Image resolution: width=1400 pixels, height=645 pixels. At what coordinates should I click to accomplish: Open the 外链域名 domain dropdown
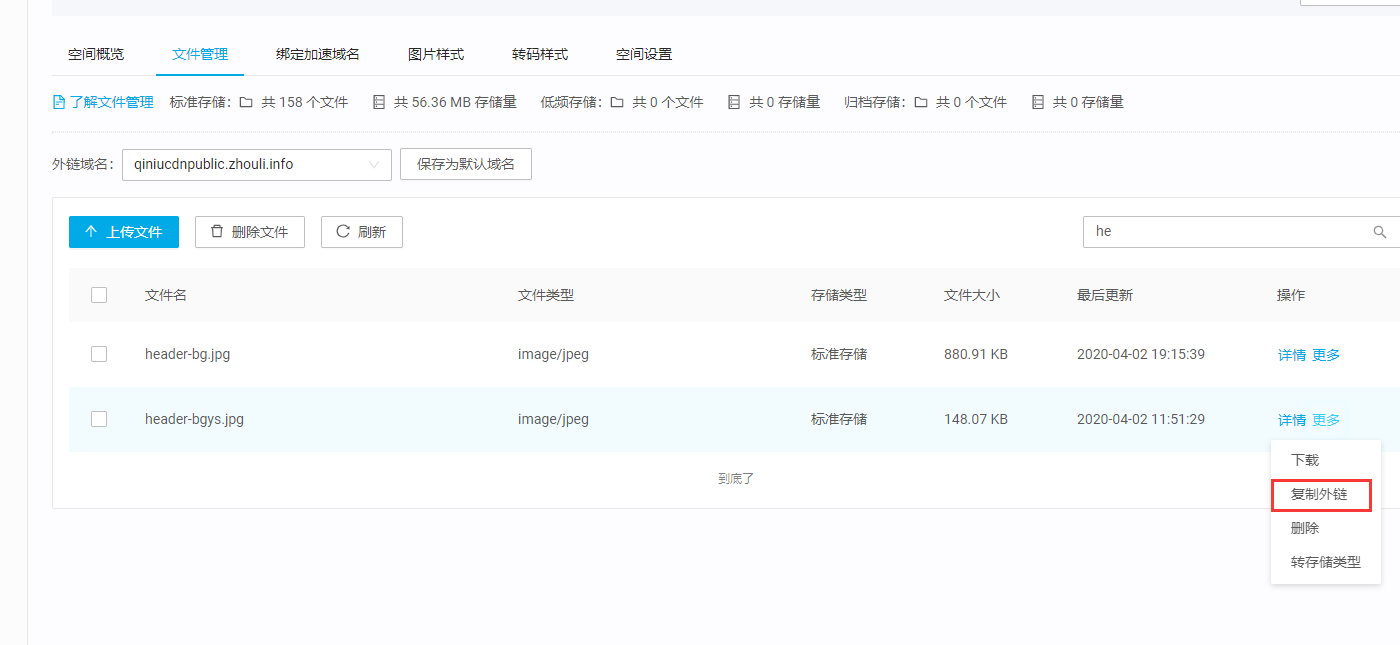[x=256, y=164]
